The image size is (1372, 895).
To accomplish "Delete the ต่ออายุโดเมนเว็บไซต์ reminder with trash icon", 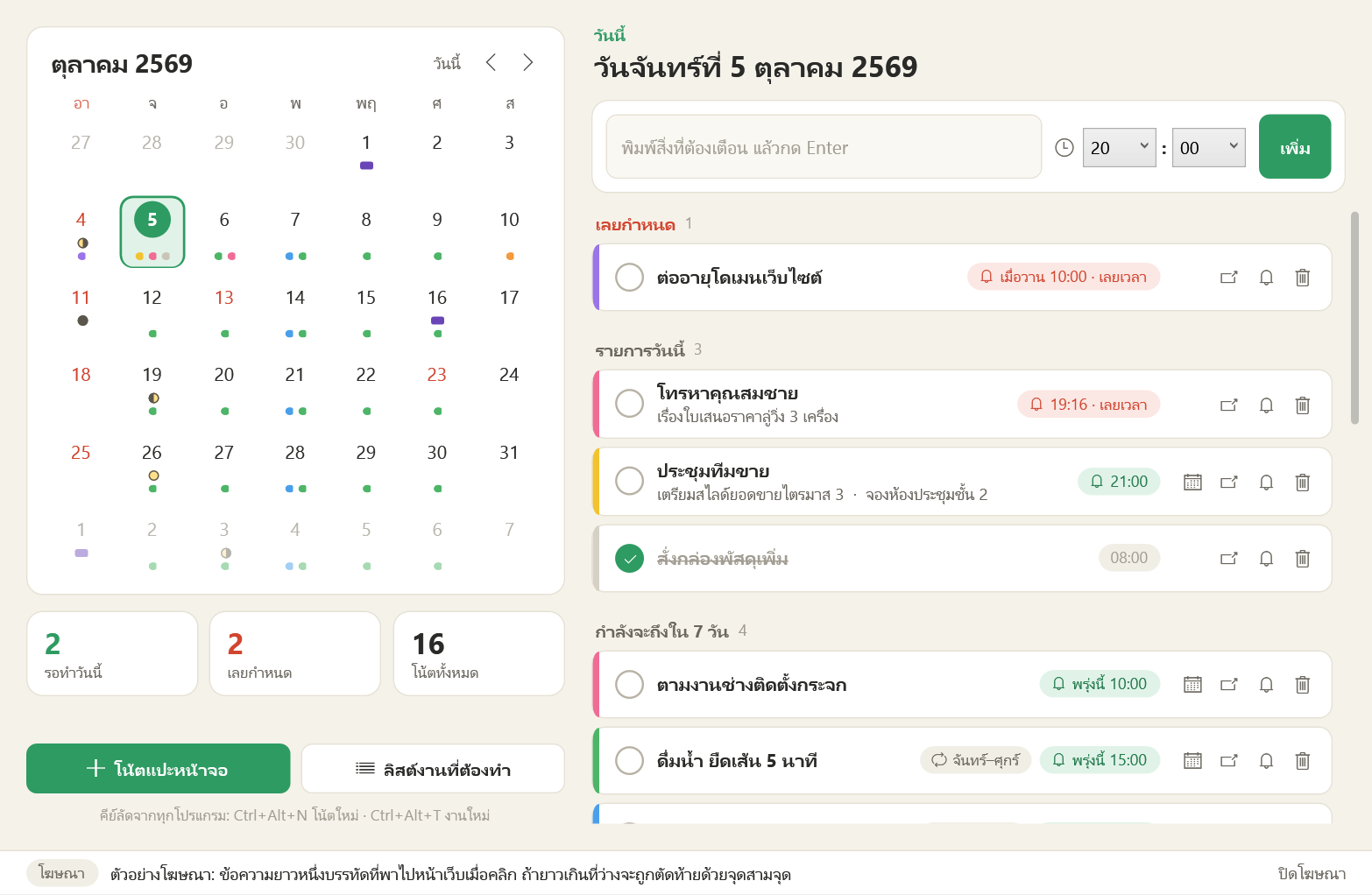I will (1303, 278).
